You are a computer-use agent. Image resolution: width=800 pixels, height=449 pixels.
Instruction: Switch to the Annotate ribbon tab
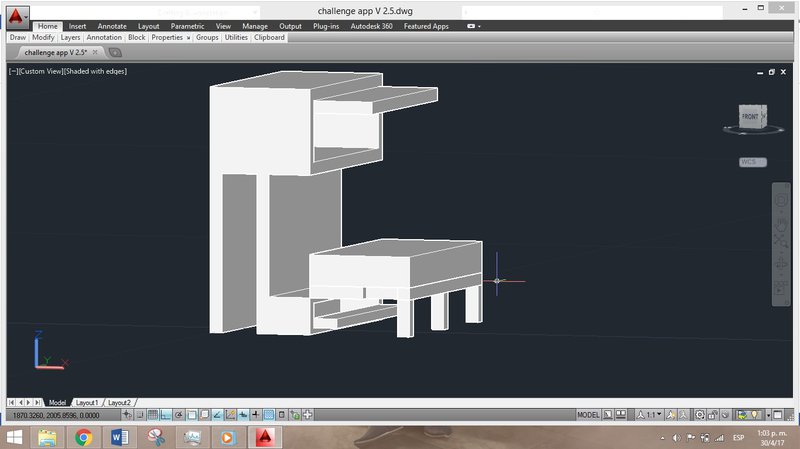[x=112, y=26]
